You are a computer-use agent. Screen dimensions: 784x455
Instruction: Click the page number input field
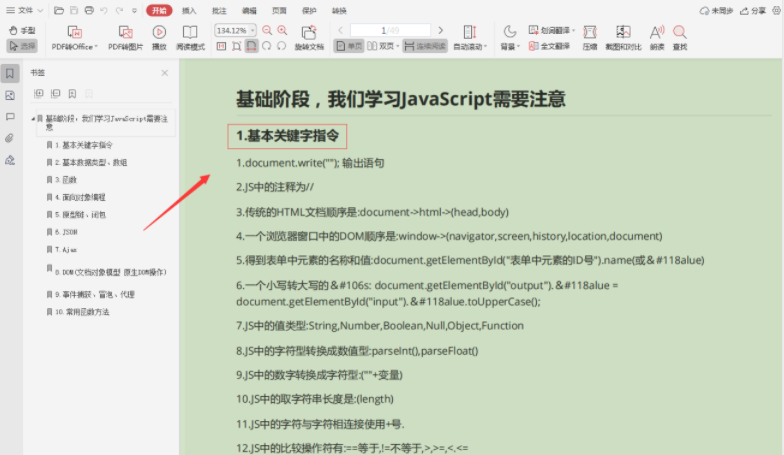click(x=390, y=30)
